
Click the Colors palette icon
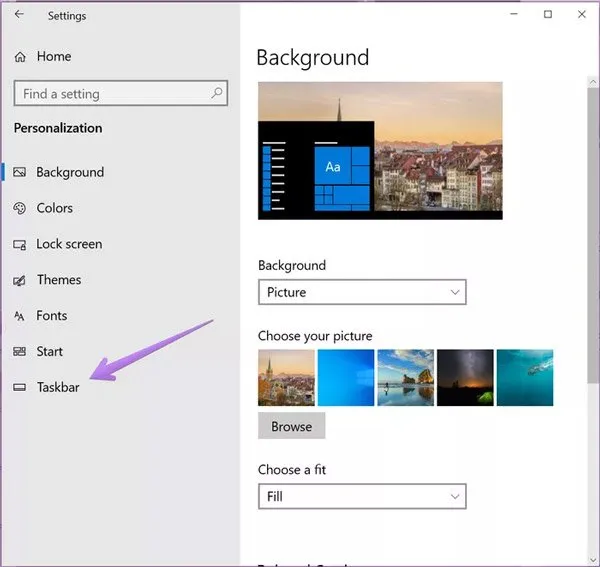point(19,208)
